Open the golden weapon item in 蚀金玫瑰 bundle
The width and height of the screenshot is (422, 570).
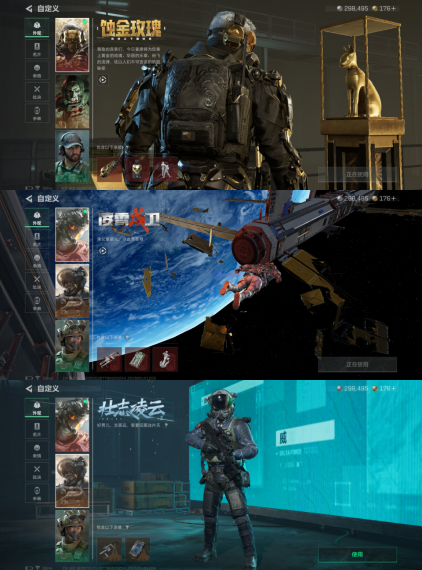coord(109,169)
